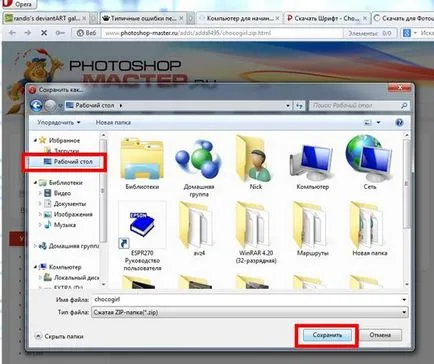Open the Help question mark icon
The width and height of the screenshot is (434, 364).
[x=399, y=123]
